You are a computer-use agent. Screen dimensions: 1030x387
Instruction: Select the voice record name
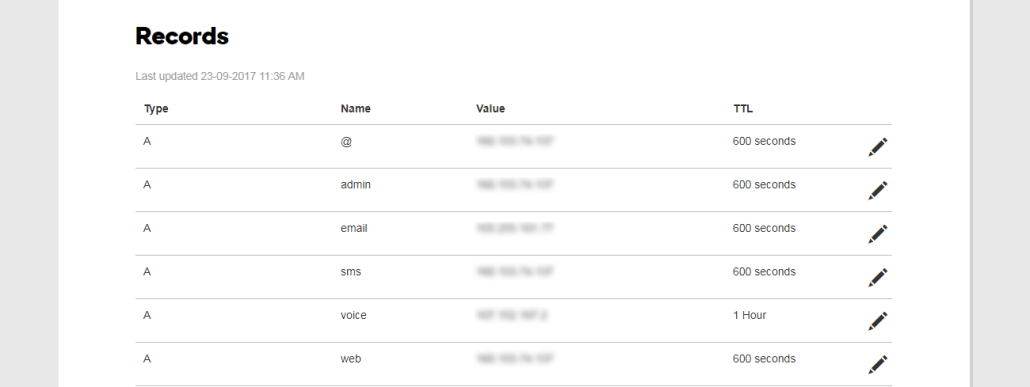[353, 315]
